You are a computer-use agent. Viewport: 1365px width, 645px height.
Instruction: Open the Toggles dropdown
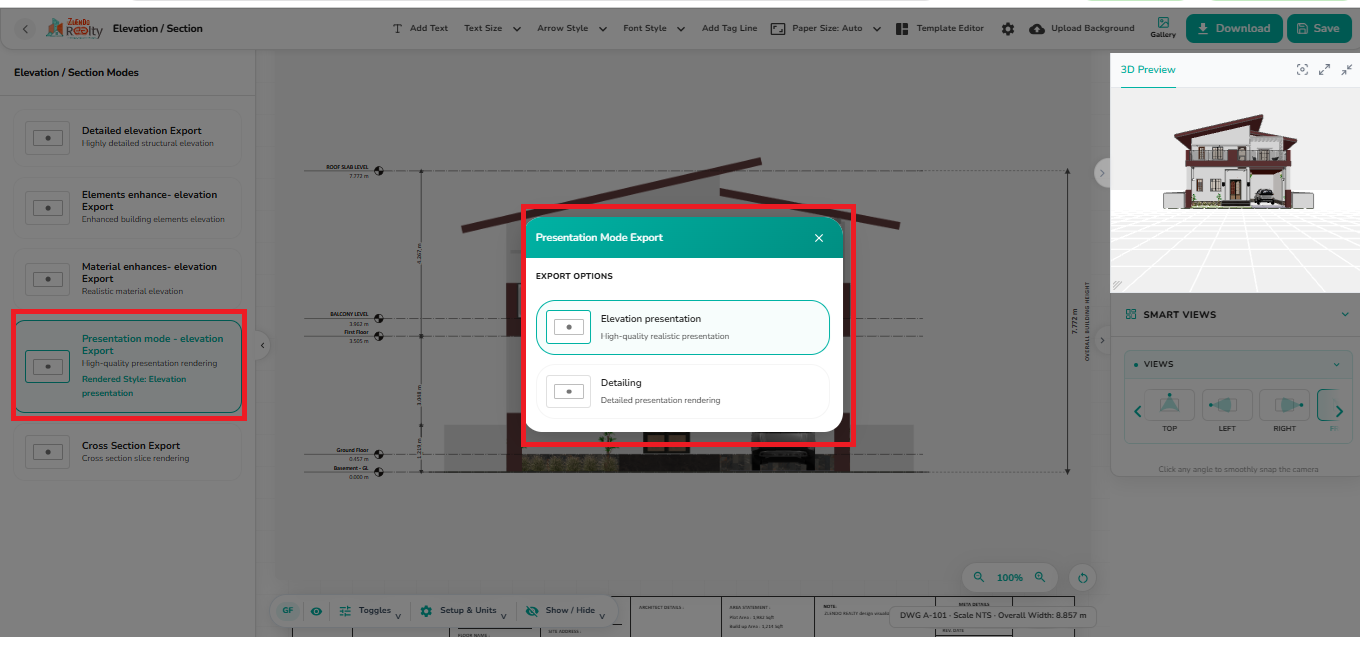[x=370, y=611]
